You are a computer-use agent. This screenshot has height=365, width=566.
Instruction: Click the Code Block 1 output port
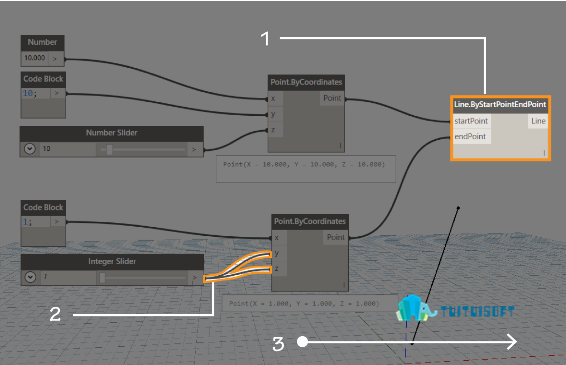57,221
